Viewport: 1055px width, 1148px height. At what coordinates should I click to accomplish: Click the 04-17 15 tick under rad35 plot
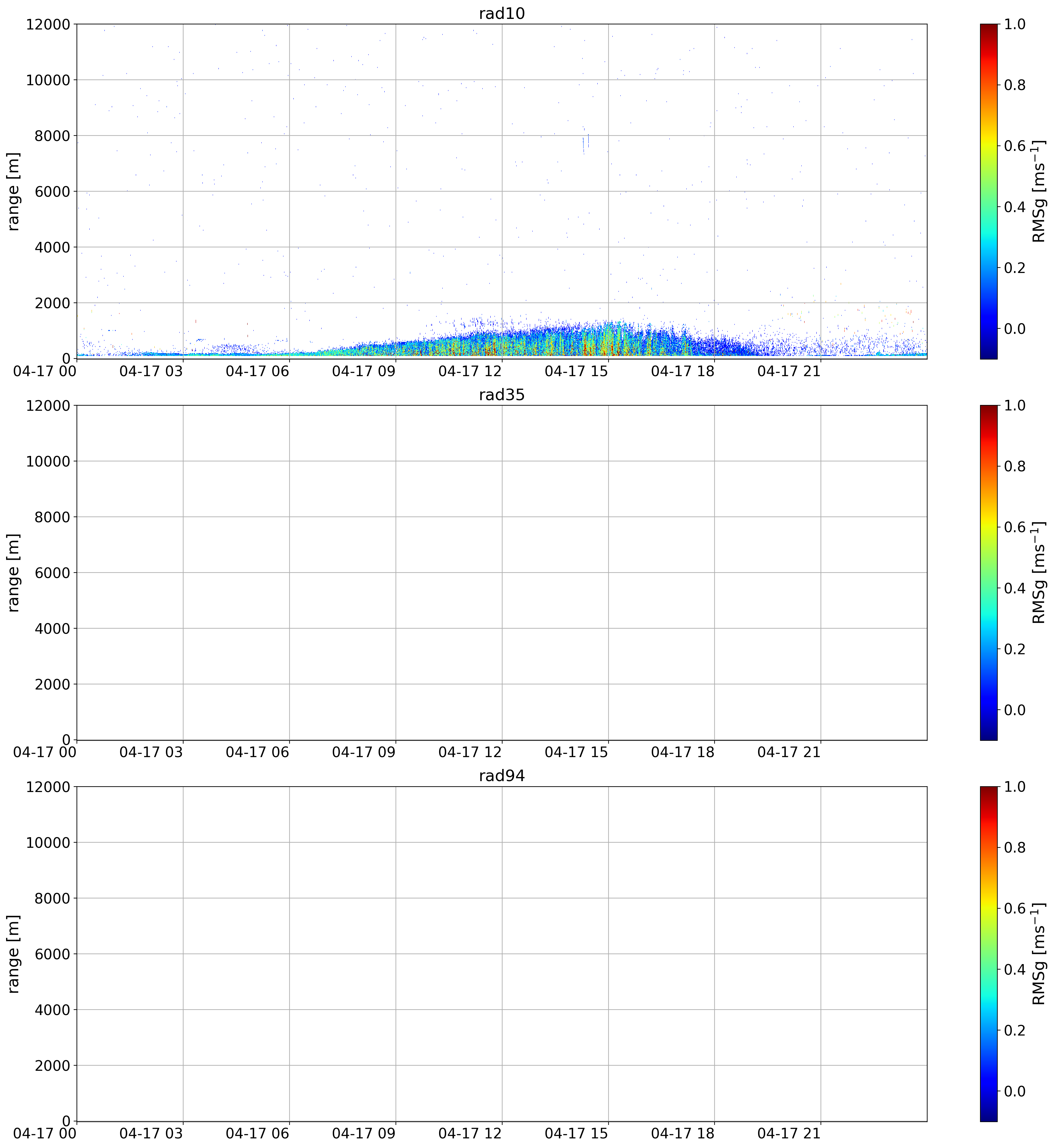[577, 752]
